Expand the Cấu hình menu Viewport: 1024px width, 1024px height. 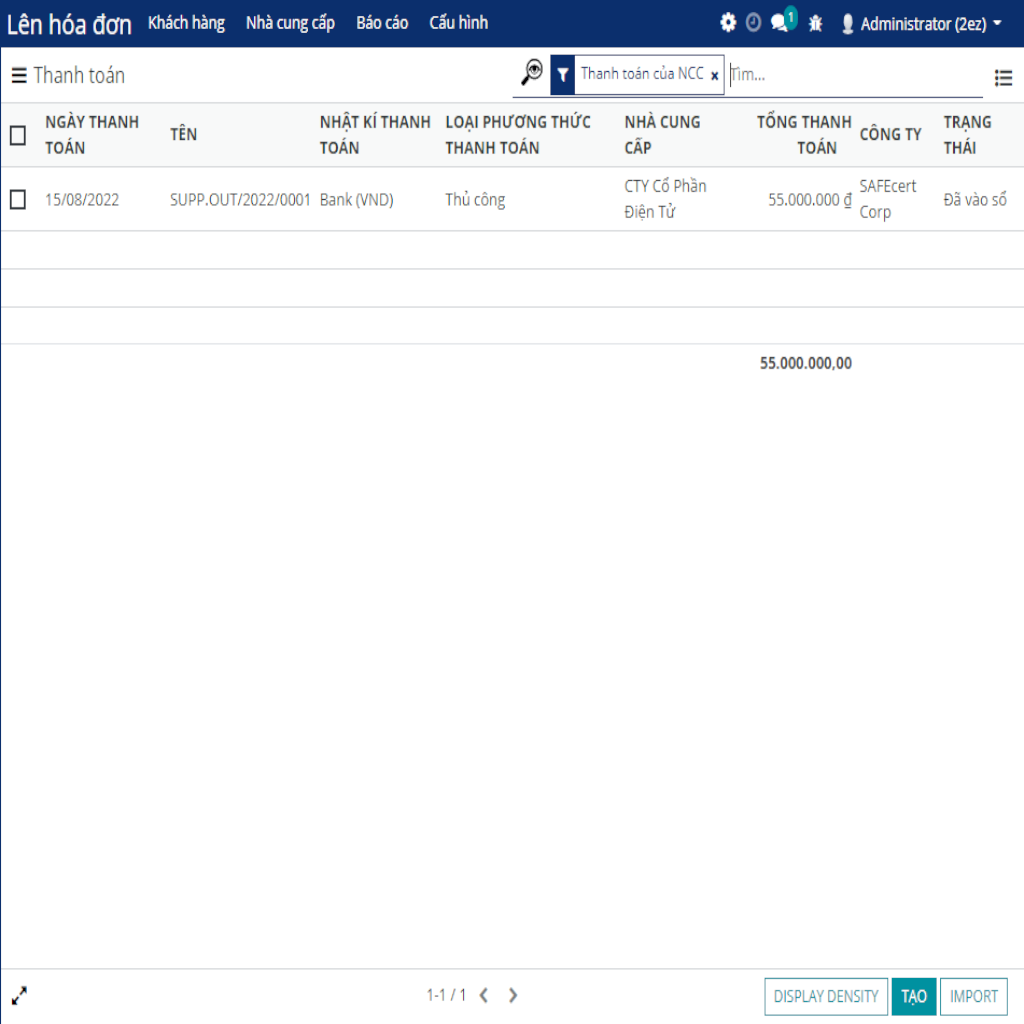coord(458,23)
